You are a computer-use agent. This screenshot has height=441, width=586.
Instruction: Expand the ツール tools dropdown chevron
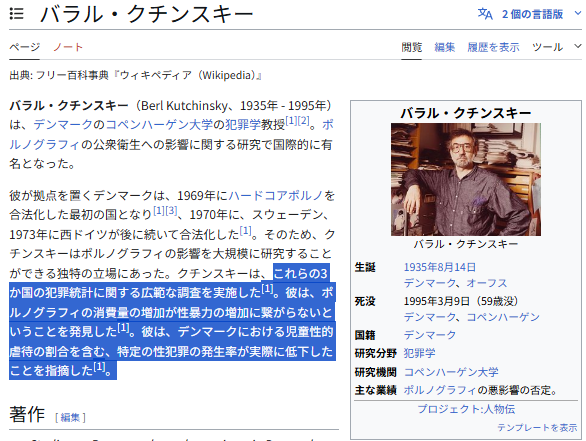coord(578,46)
